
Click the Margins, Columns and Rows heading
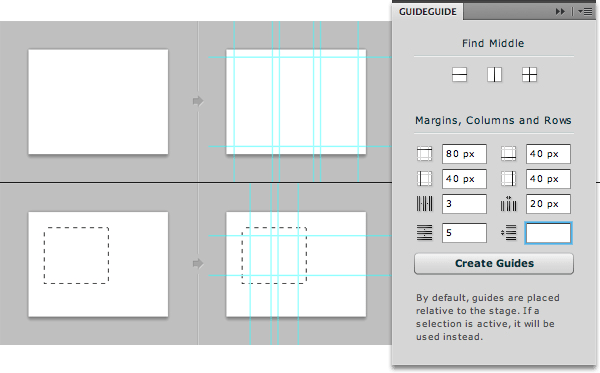coord(493,121)
